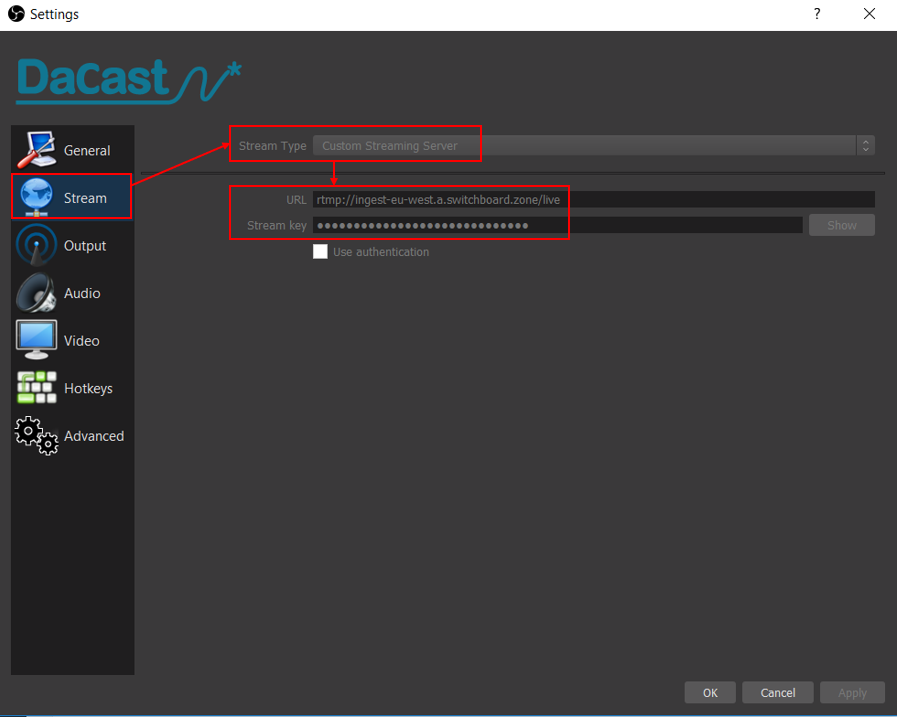Cancel the settings dialog
Image resolution: width=898 pixels, height=717 pixels.
(x=777, y=692)
